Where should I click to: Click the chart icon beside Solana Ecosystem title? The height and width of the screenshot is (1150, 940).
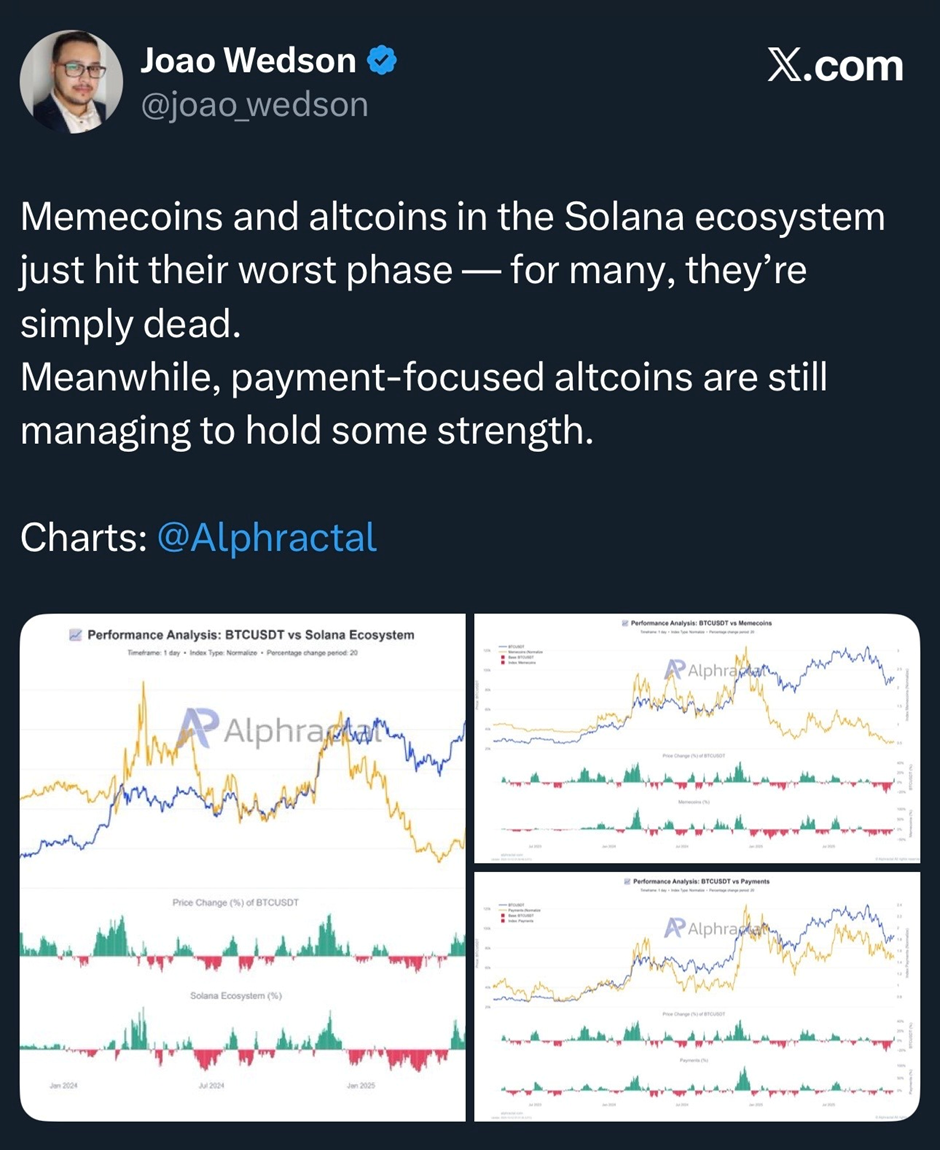[x=73, y=634]
